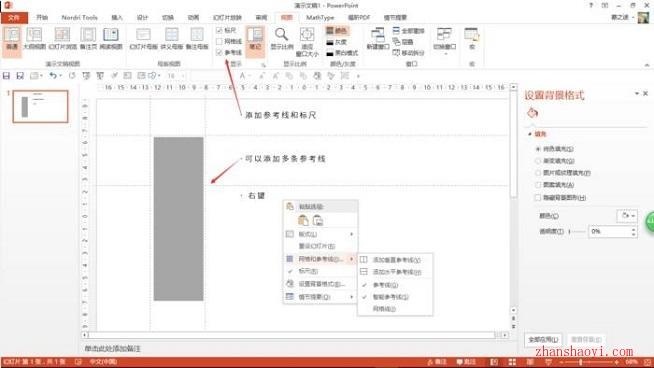This screenshot has height=368, width=654.
Task: Toggle the Ruler checkbox
Action: point(219,30)
